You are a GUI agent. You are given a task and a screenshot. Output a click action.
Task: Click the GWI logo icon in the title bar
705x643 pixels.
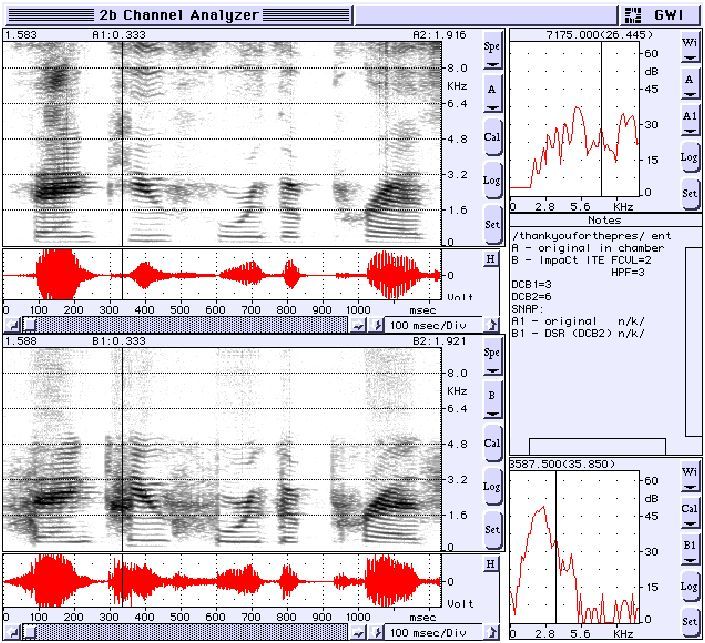coord(633,16)
